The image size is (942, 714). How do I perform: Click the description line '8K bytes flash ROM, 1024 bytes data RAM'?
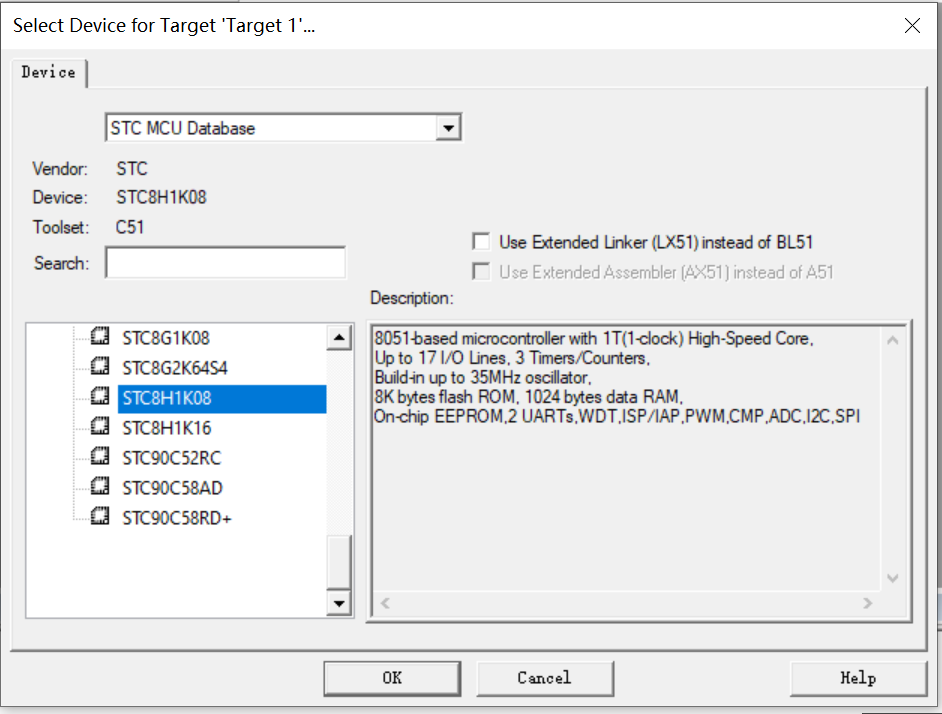[x=529, y=397]
